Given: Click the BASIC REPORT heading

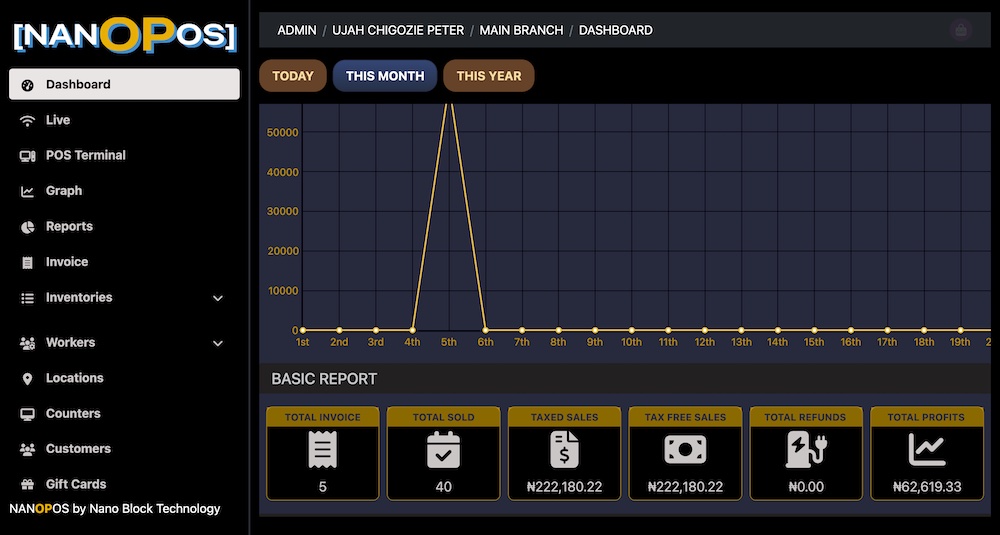Looking at the screenshot, I should [x=324, y=379].
